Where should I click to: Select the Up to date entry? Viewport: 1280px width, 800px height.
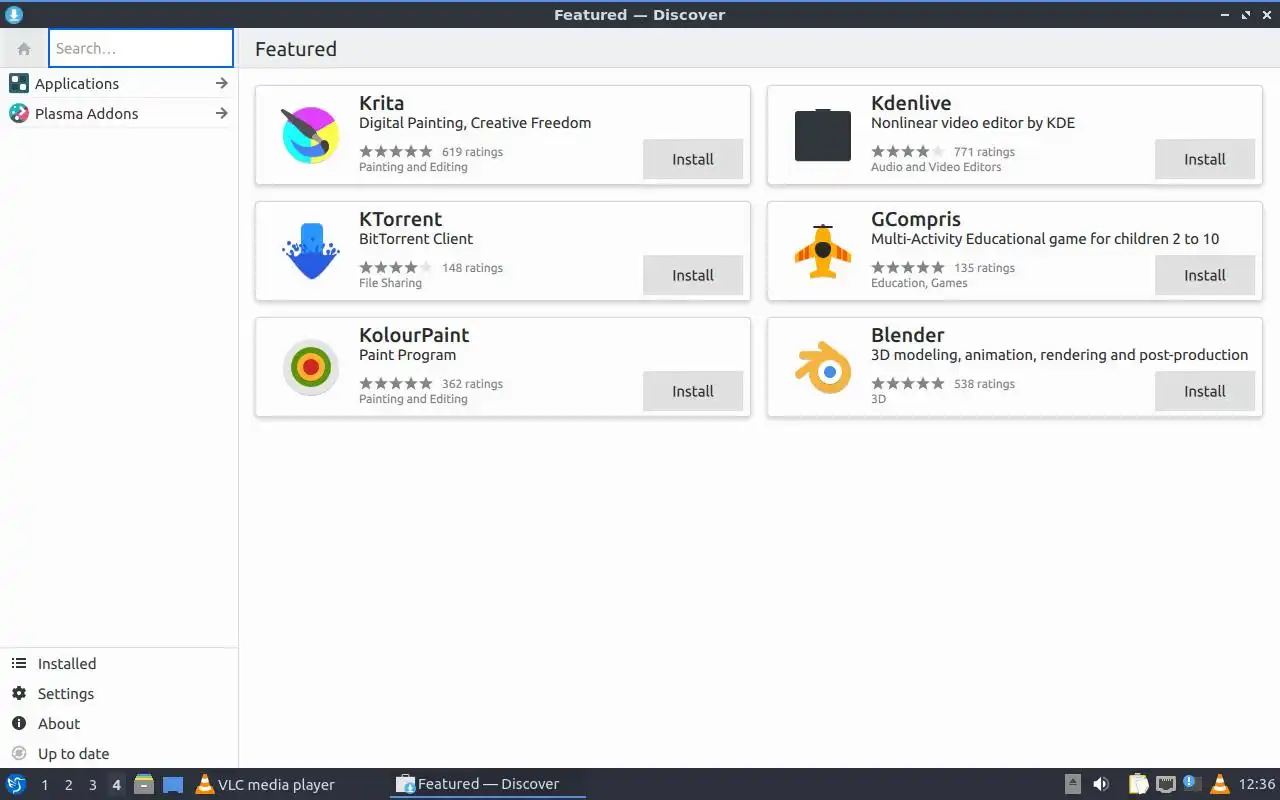119,753
